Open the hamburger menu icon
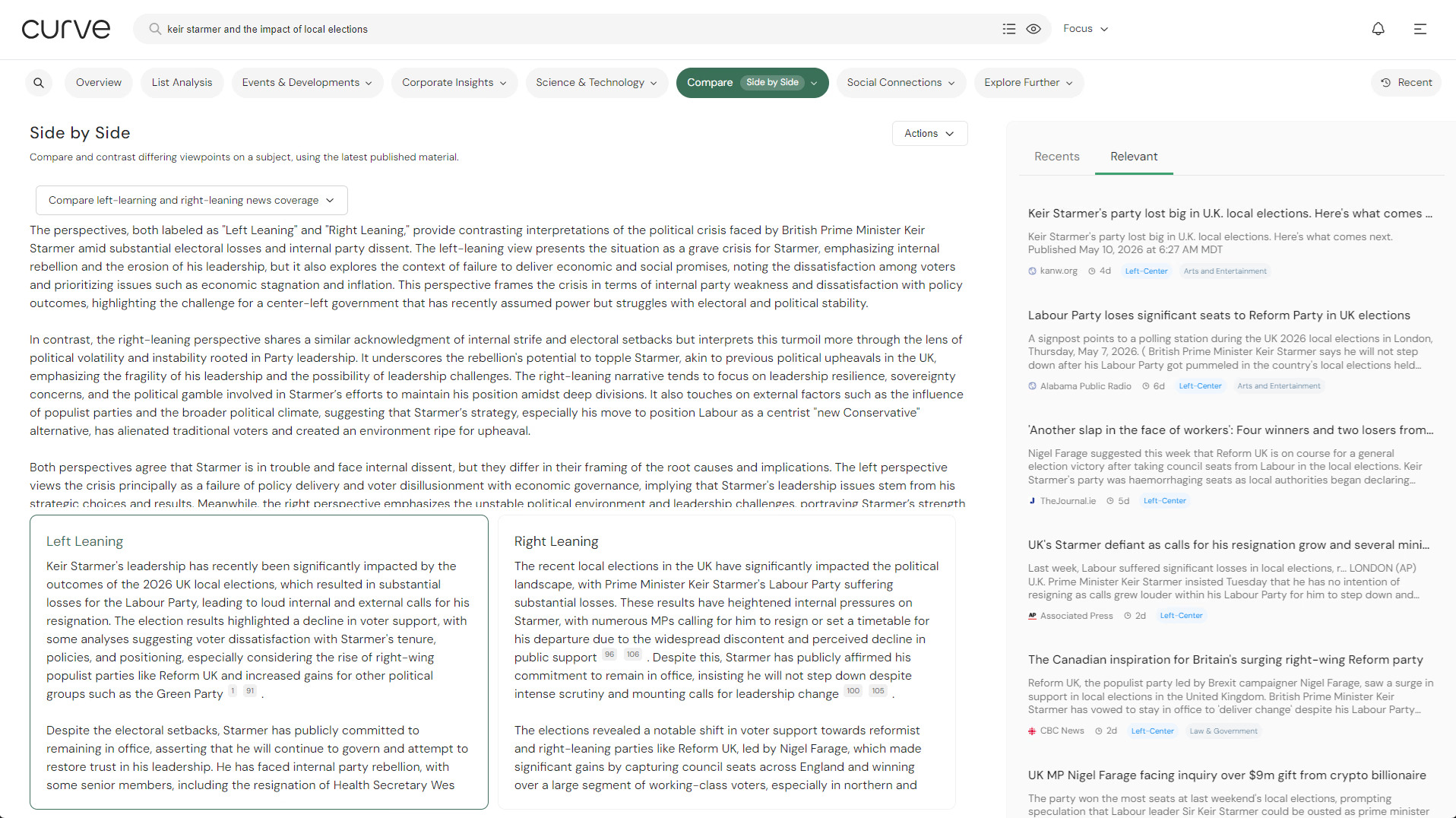Viewport: 1456px width, 818px height. 1420,29
